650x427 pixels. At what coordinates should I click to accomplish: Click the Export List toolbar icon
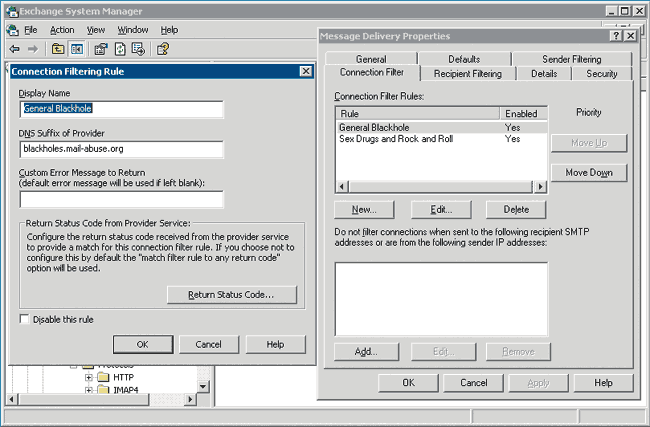[137, 48]
